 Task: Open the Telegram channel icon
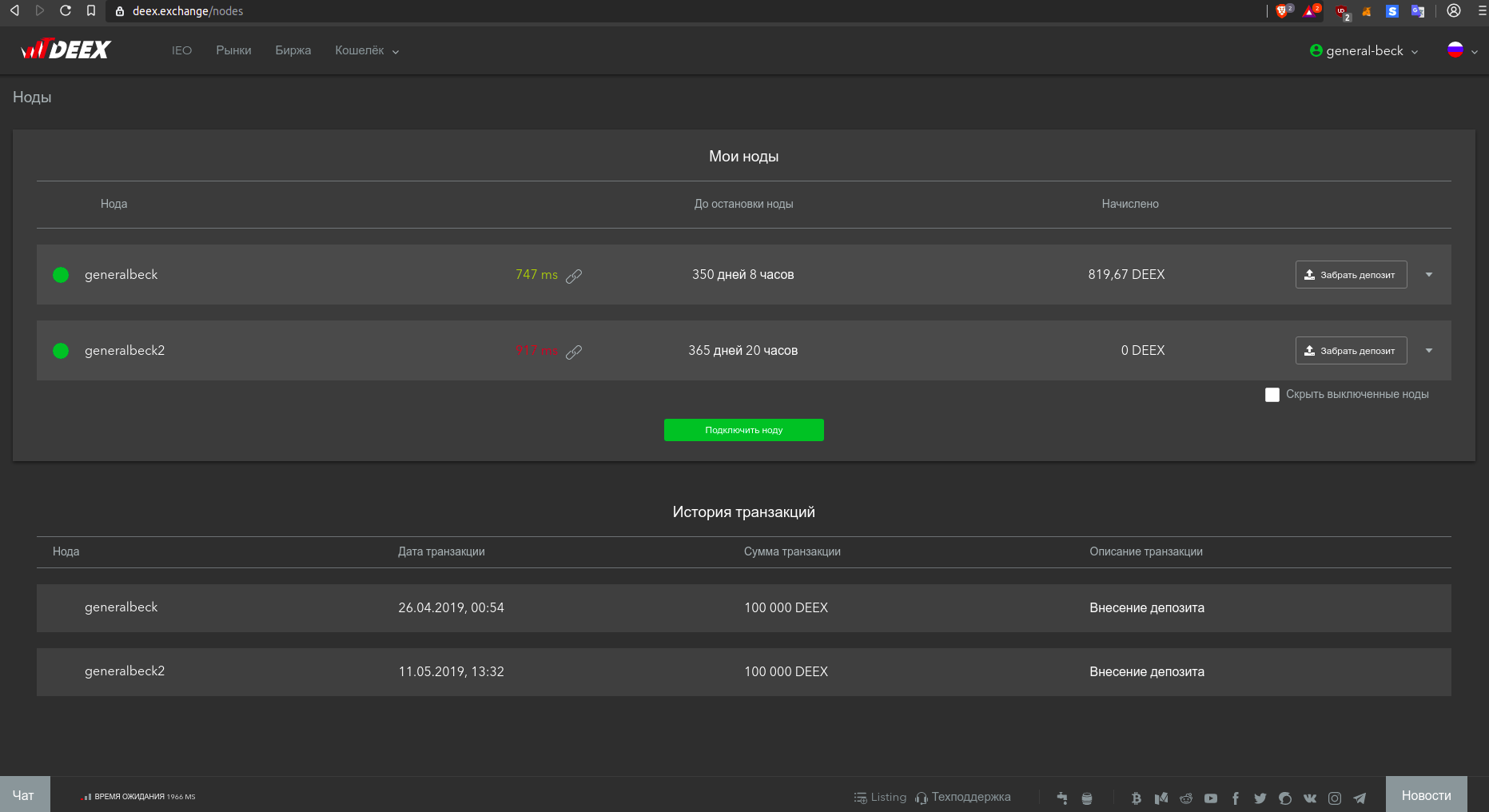(x=1360, y=798)
